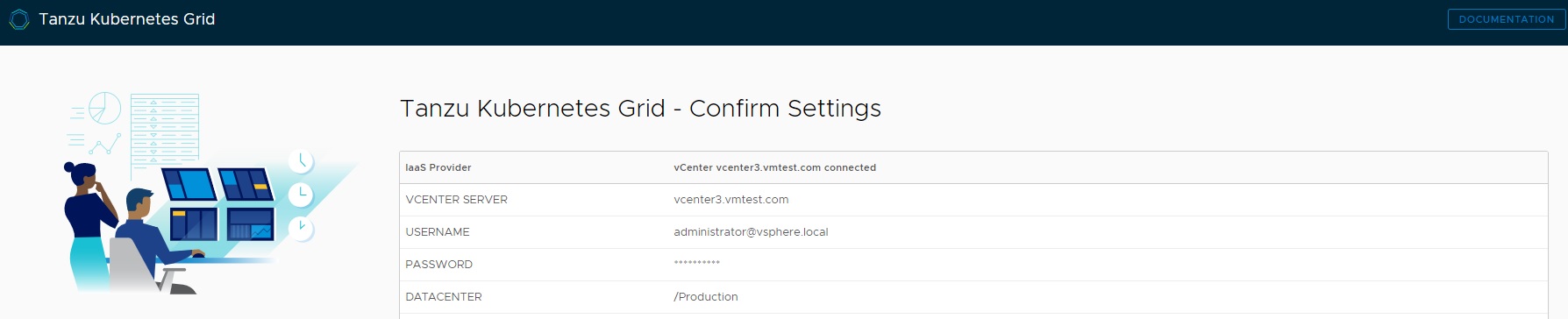Open the DOCUMENTATION button
Screen dimensions: 1568x319
(x=1506, y=19)
